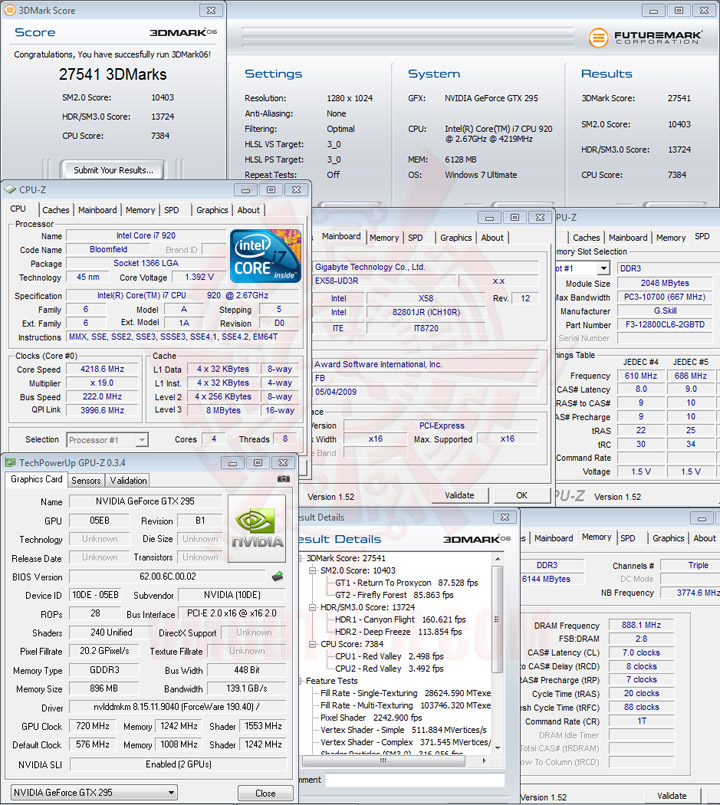Close the GPU-Z window via title bar

click(283, 463)
